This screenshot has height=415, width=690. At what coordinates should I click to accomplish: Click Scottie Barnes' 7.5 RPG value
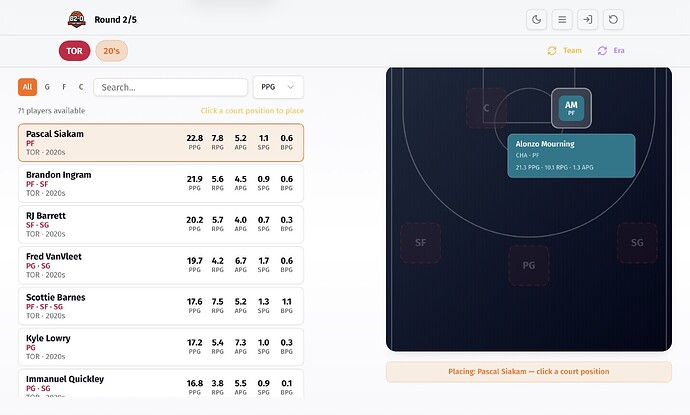(x=217, y=302)
